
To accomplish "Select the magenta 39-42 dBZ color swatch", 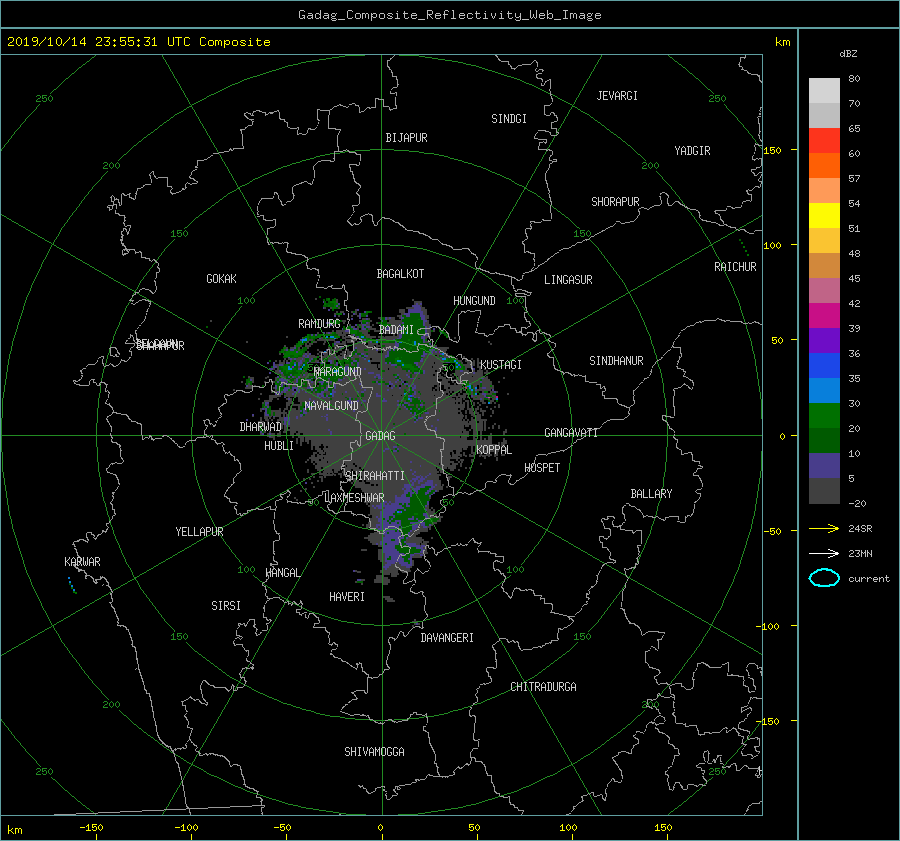I will [824, 316].
